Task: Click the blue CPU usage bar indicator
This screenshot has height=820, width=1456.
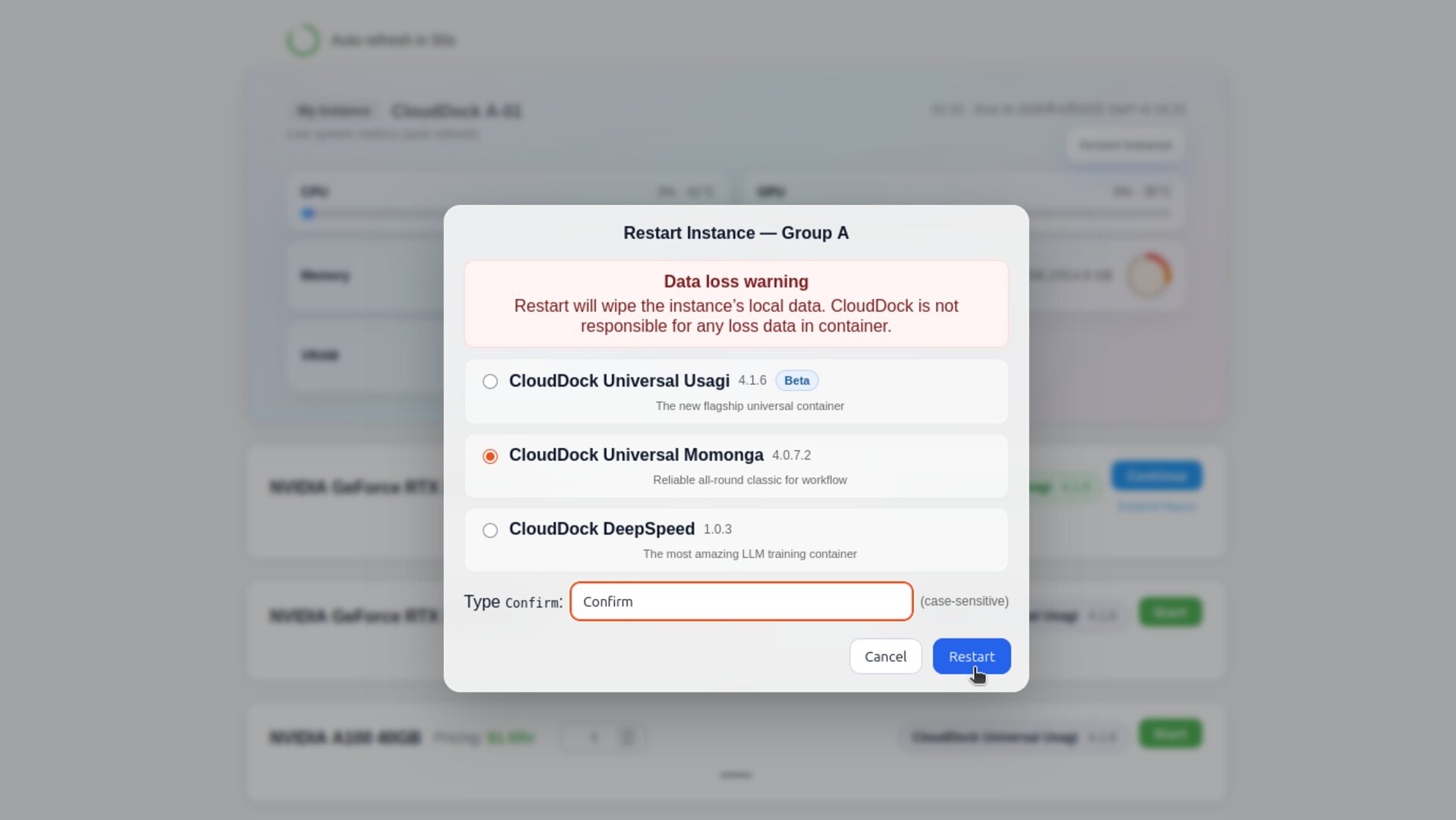Action: 307,213
